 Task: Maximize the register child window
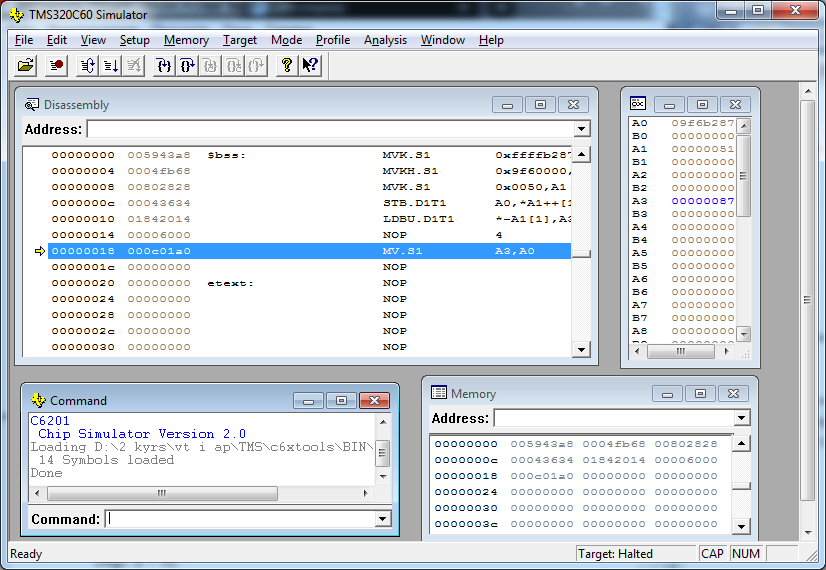tap(702, 104)
